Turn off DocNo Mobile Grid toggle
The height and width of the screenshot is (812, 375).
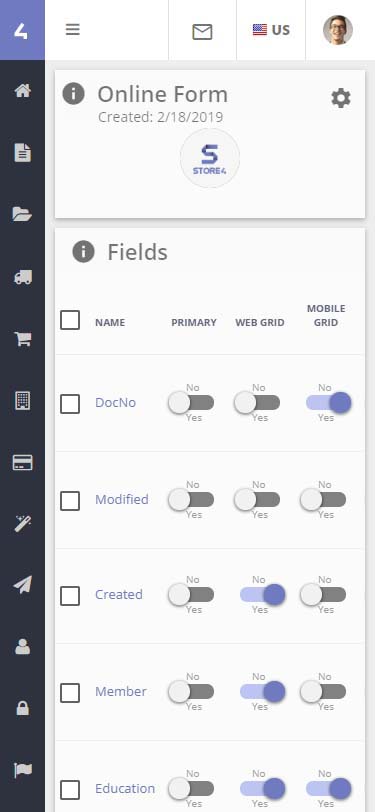[328, 402]
